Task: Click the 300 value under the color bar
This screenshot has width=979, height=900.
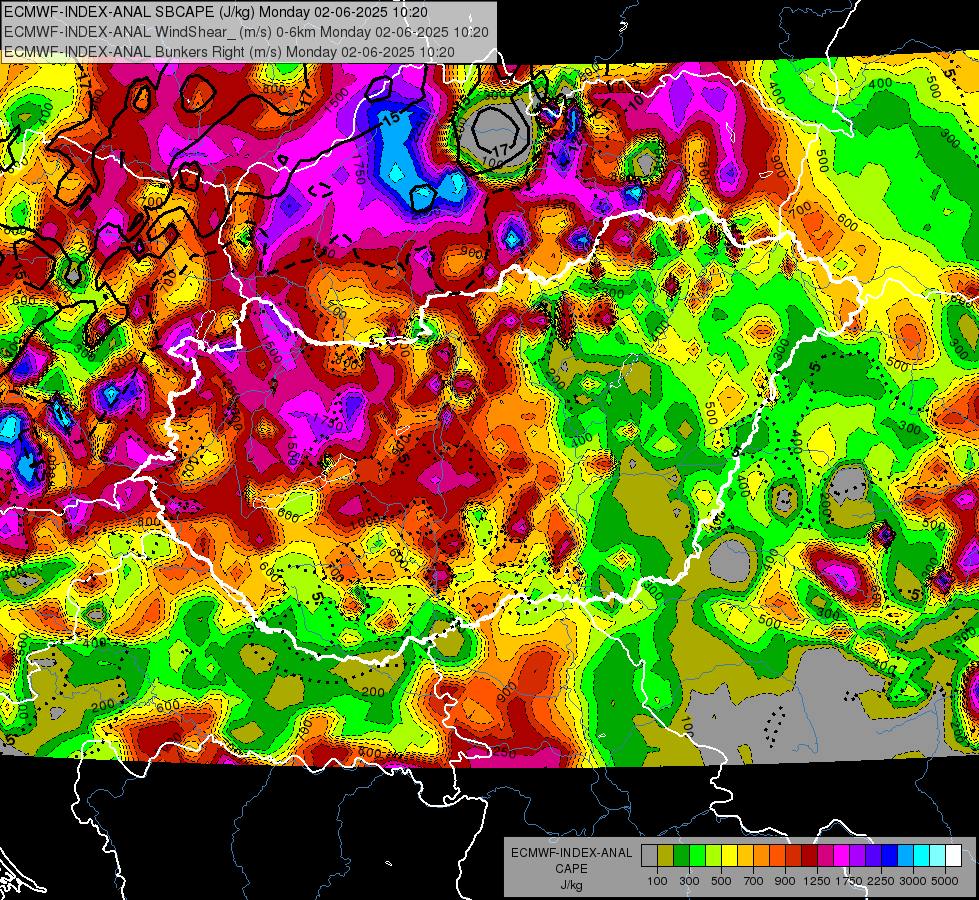Action: [x=689, y=881]
